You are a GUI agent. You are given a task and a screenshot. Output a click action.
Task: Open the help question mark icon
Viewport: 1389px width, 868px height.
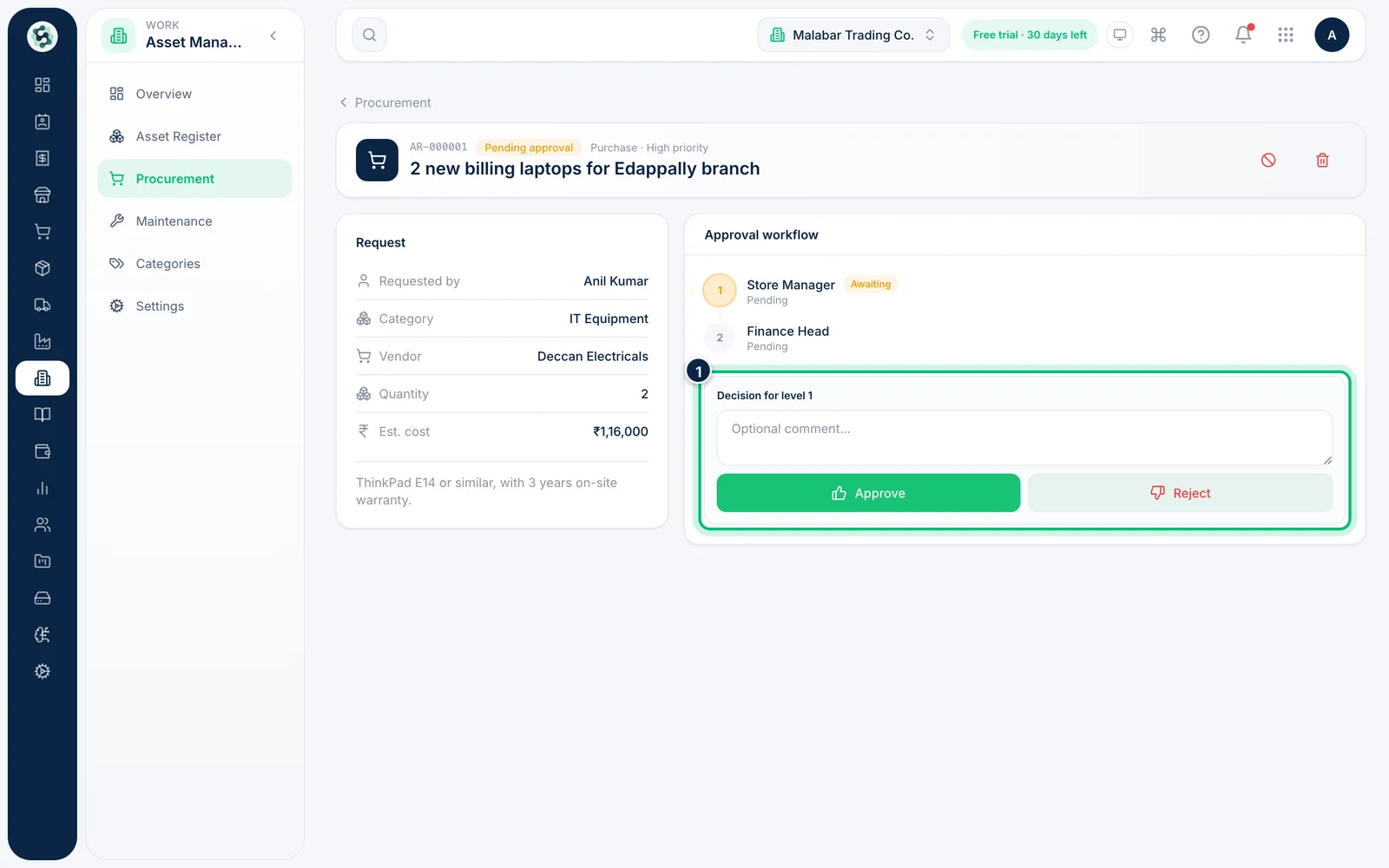[x=1201, y=35]
